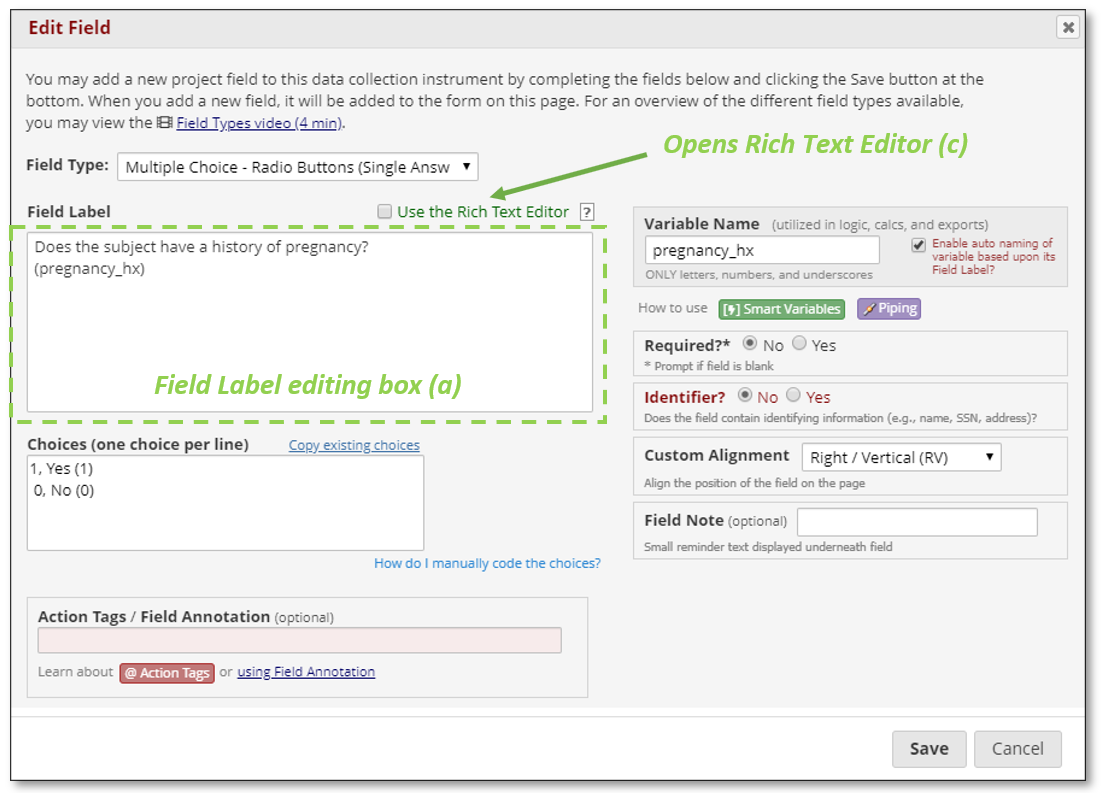This screenshot has height=793, width=1101.
Task: Click Save button
Action: (928, 748)
